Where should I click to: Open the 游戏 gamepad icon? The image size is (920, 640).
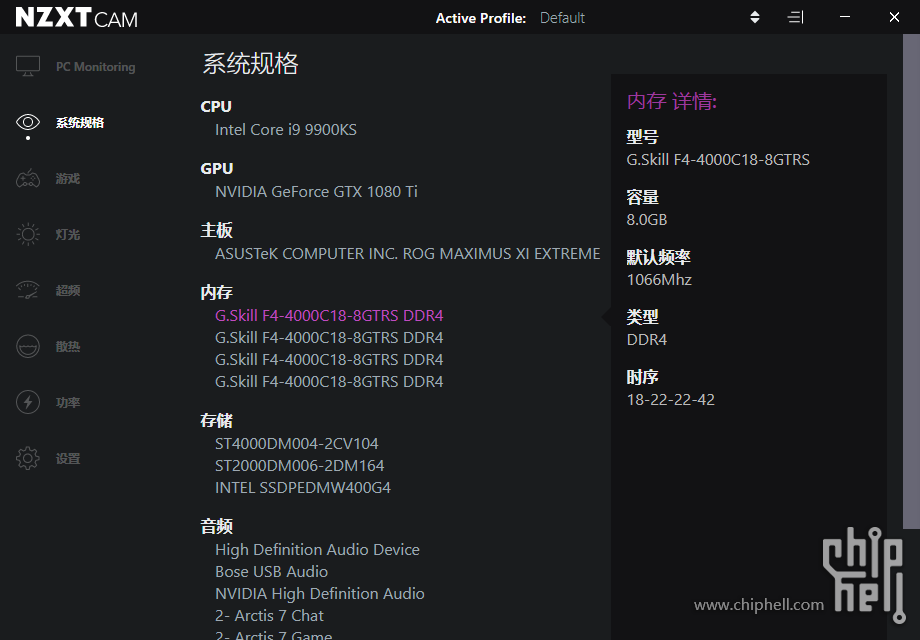pos(28,178)
